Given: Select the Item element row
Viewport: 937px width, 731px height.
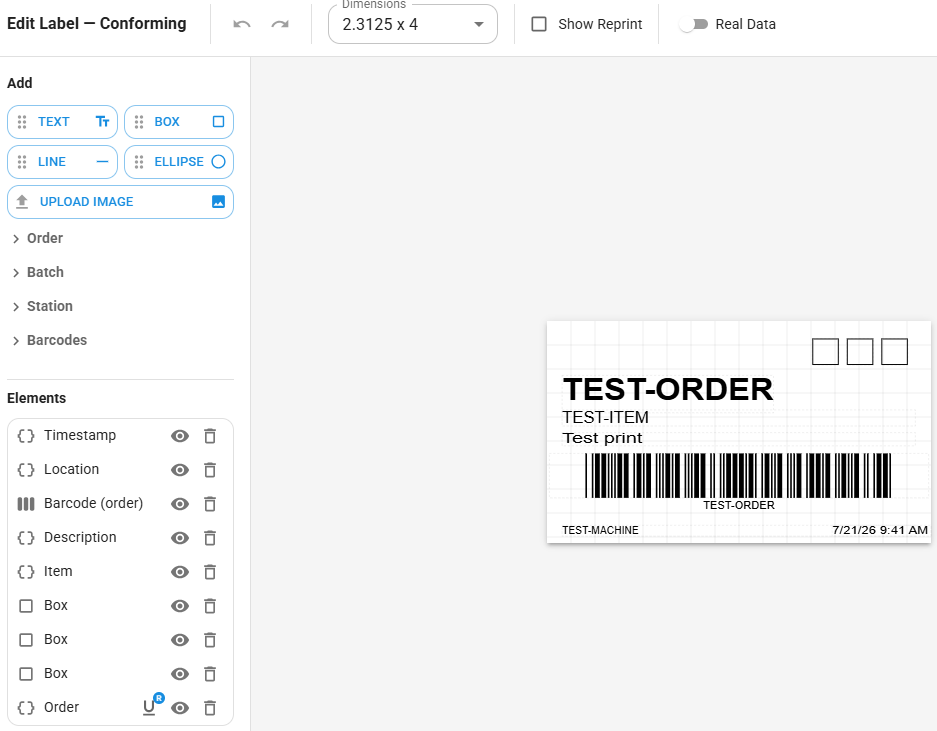Looking at the screenshot, I should [120, 572].
